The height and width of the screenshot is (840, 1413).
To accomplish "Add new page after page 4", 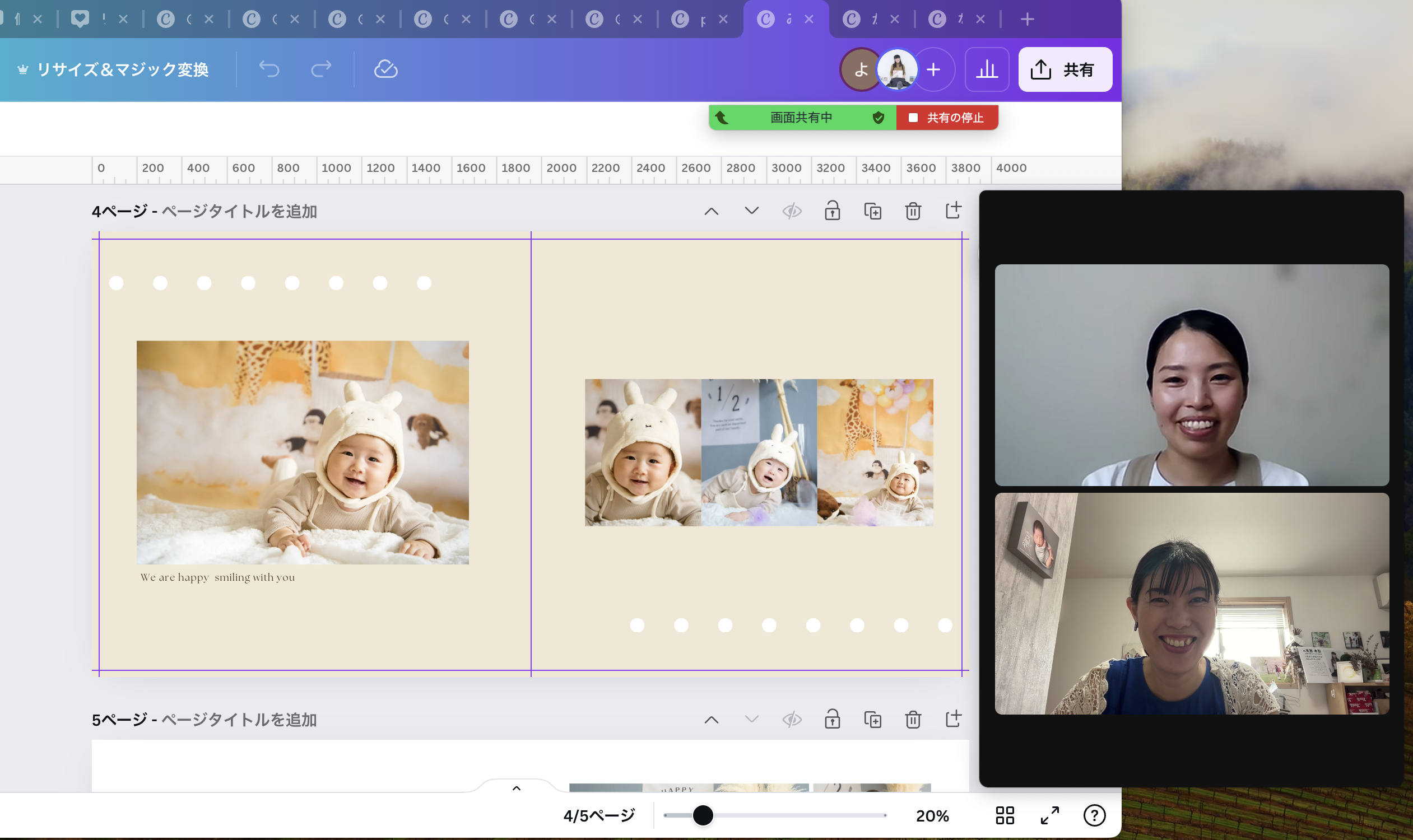I will coord(953,211).
